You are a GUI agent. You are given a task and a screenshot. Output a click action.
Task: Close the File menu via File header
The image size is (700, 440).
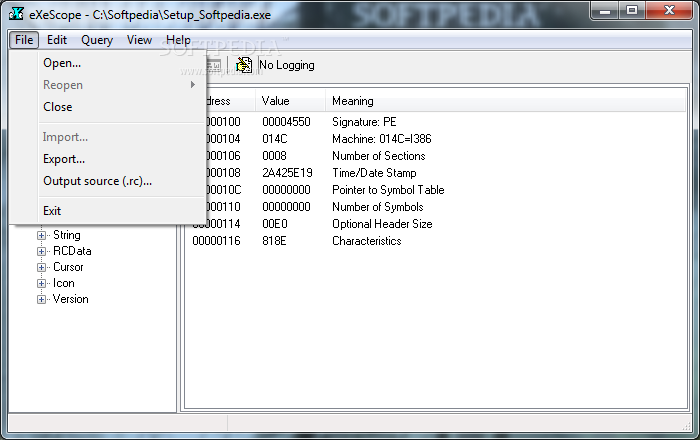(24, 40)
